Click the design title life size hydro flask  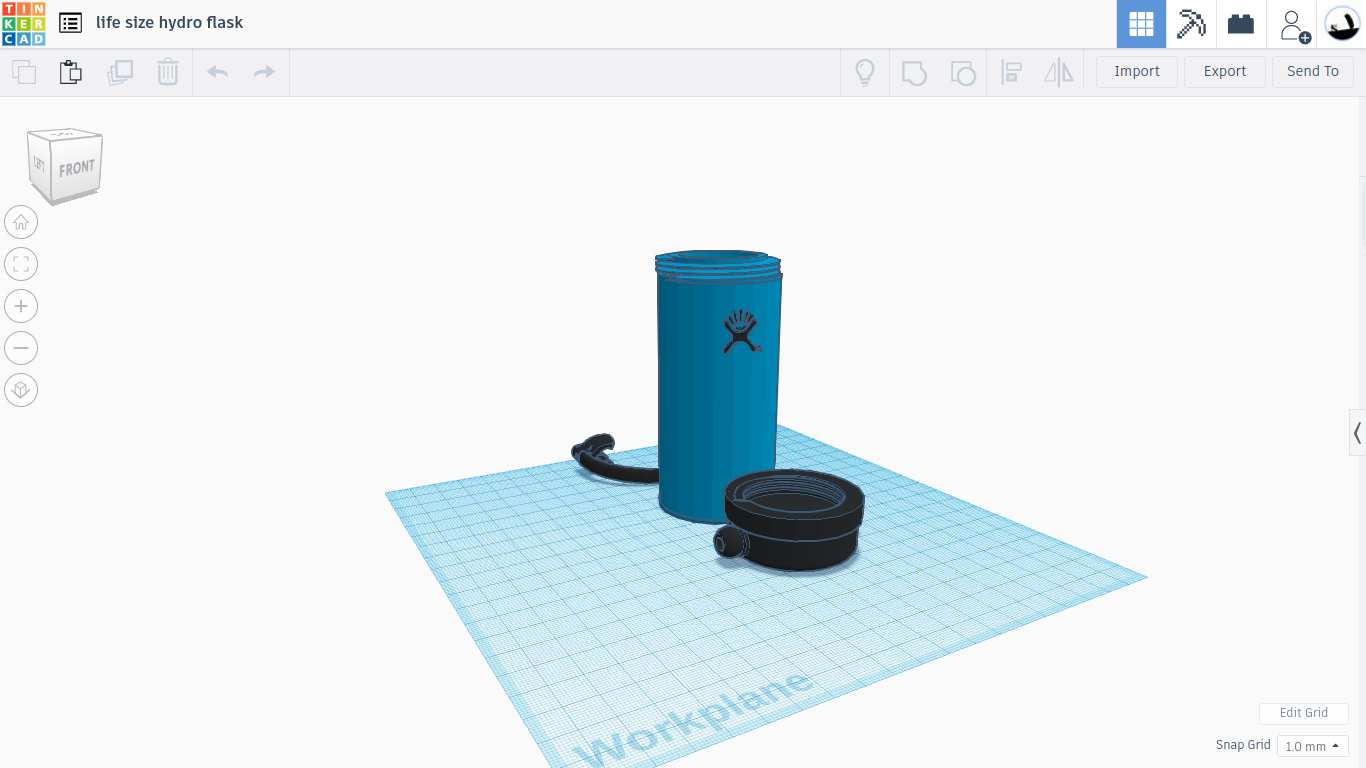[x=170, y=22]
